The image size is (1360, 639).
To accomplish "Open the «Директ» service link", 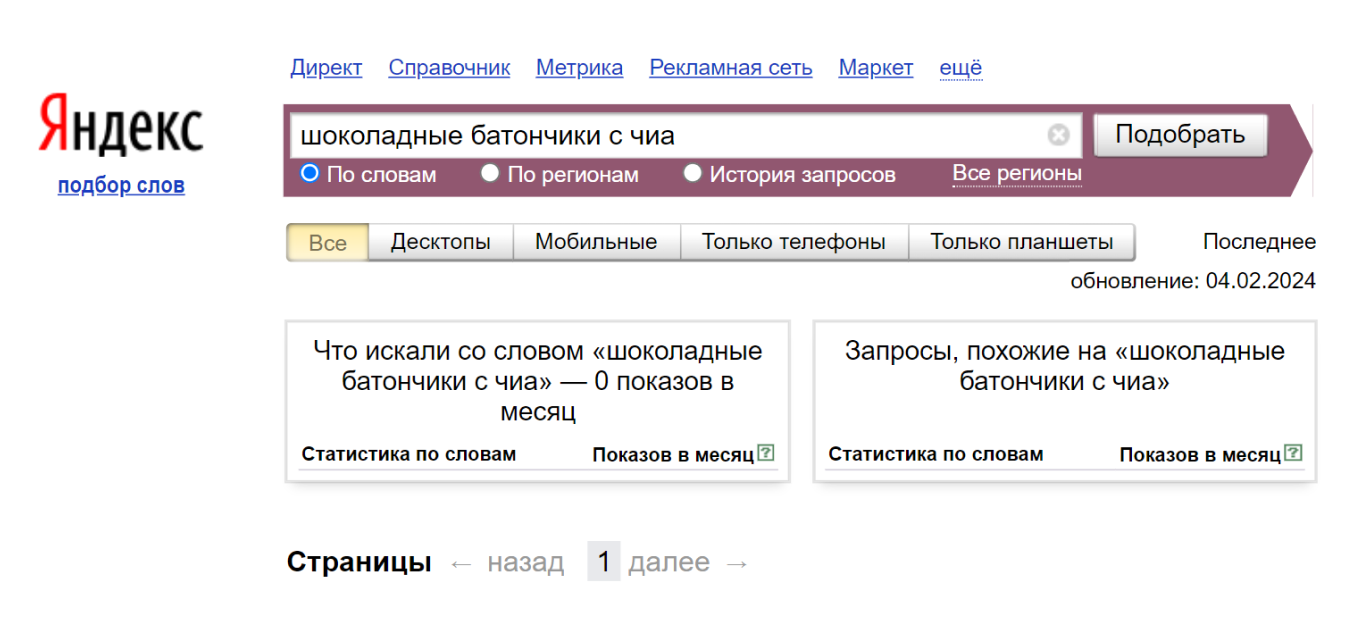I will click(326, 67).
